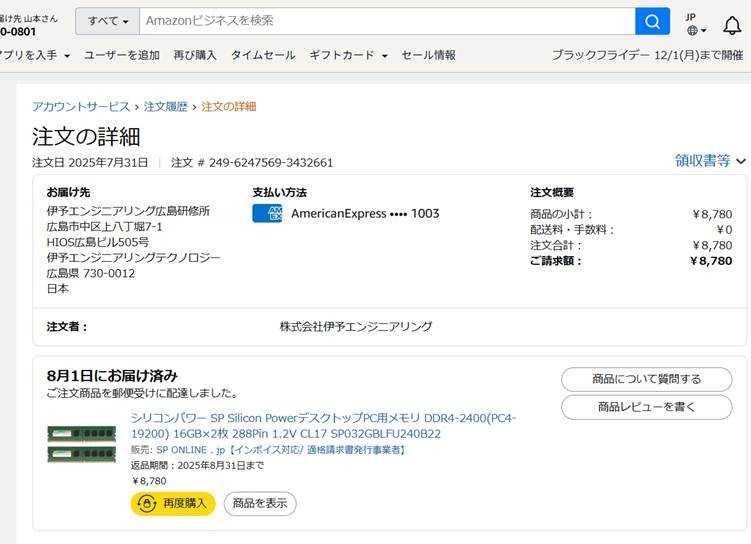Expand the ギフトカード menu
Viewport: 751px width, 544px height.
(348, 55)
